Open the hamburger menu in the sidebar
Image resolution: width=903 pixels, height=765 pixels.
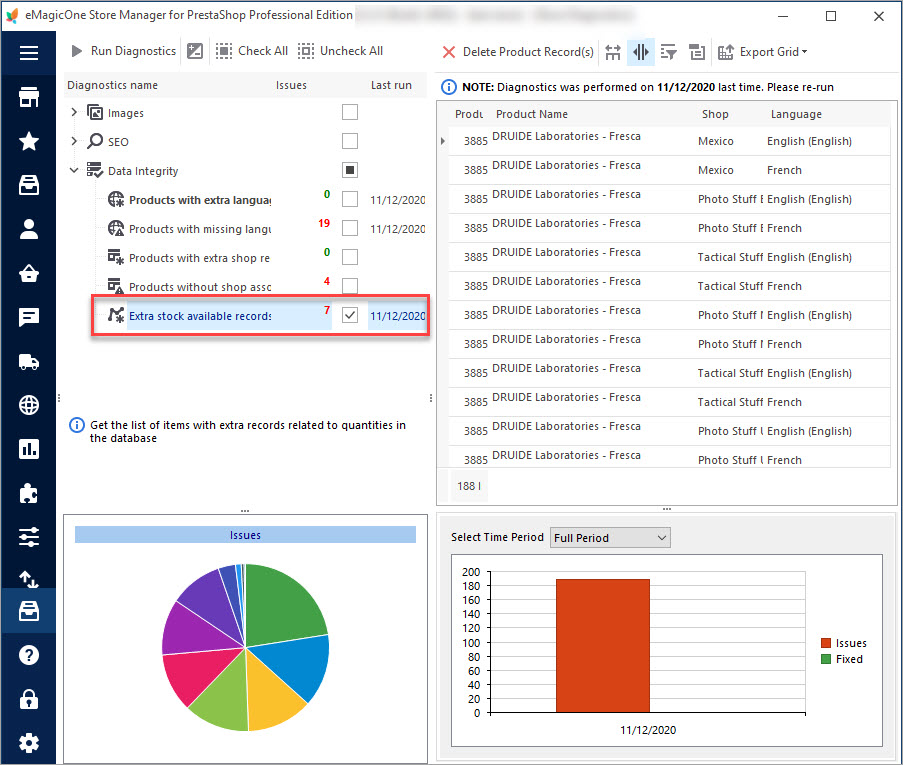point(29,53)
